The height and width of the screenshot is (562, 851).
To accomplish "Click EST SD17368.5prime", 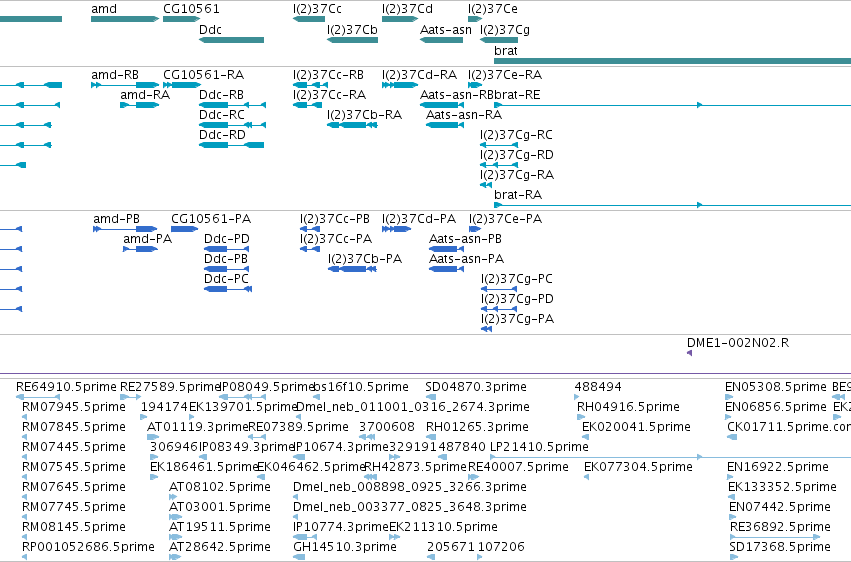I will click(x=734, y=557).
